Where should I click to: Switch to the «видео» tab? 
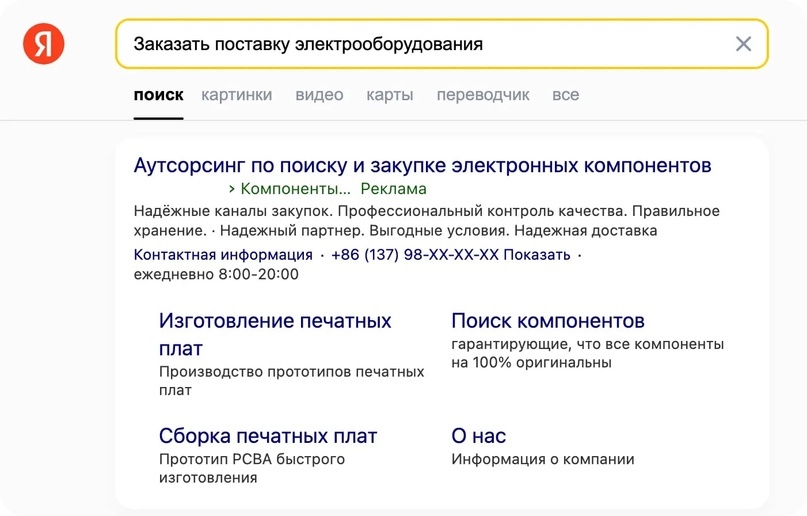319,95
